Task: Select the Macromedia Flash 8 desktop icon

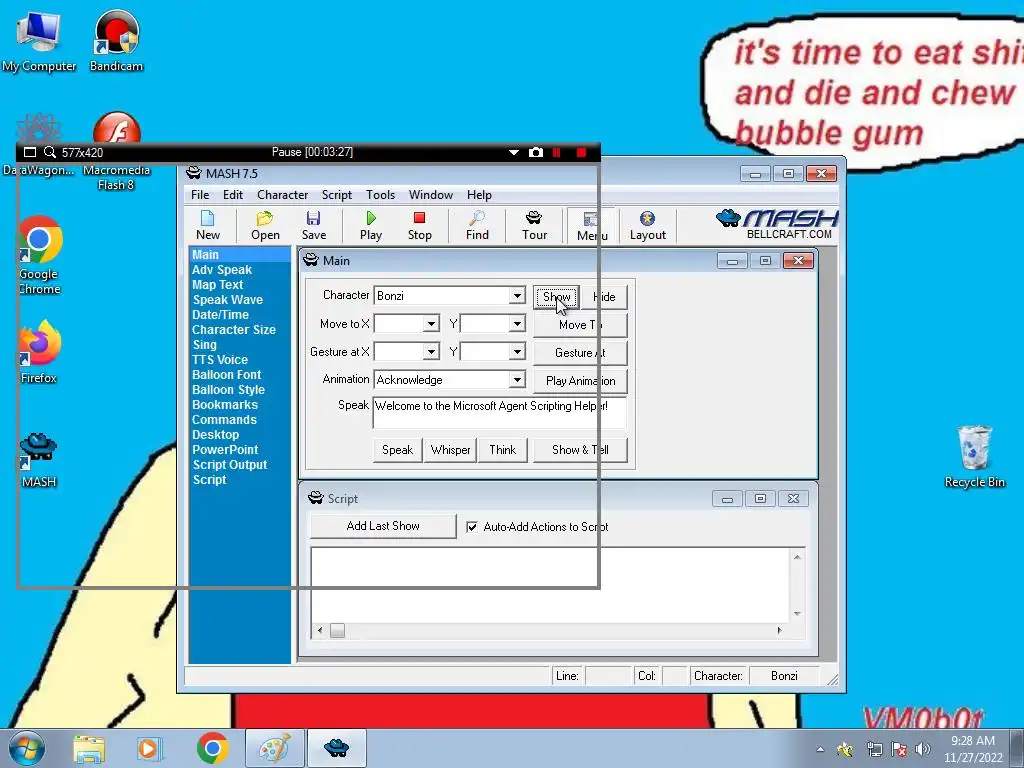Action: pyautogui.click(x=116, y=152)
